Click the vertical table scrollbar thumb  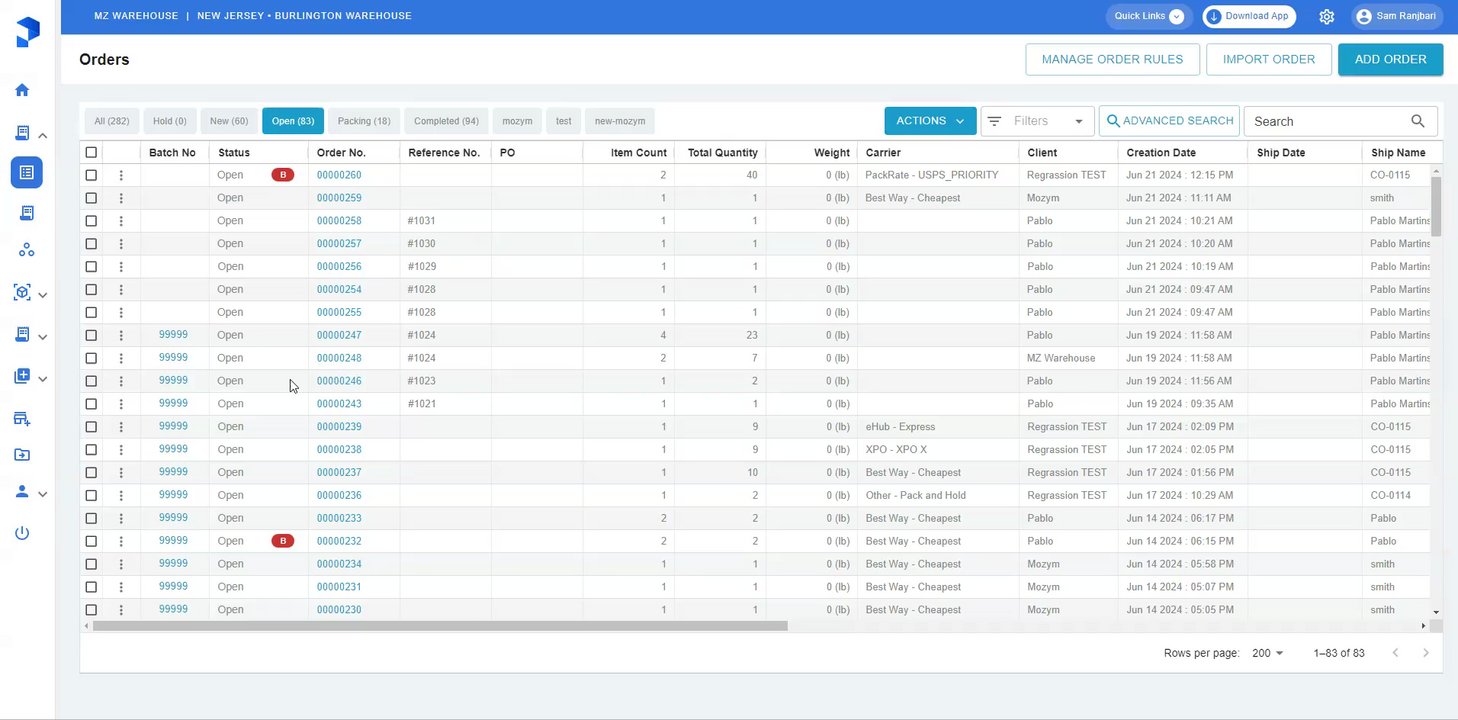1436,207
